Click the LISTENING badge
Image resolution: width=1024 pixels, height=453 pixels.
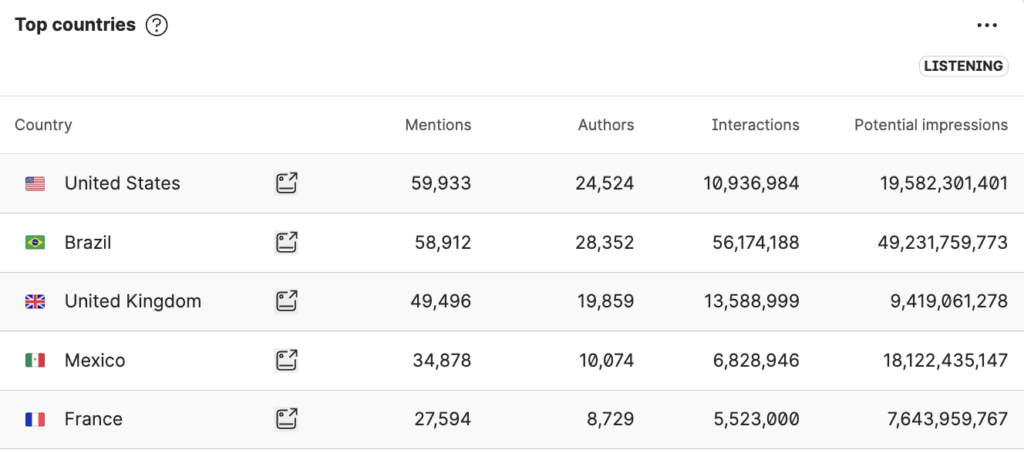click(964, 66)
